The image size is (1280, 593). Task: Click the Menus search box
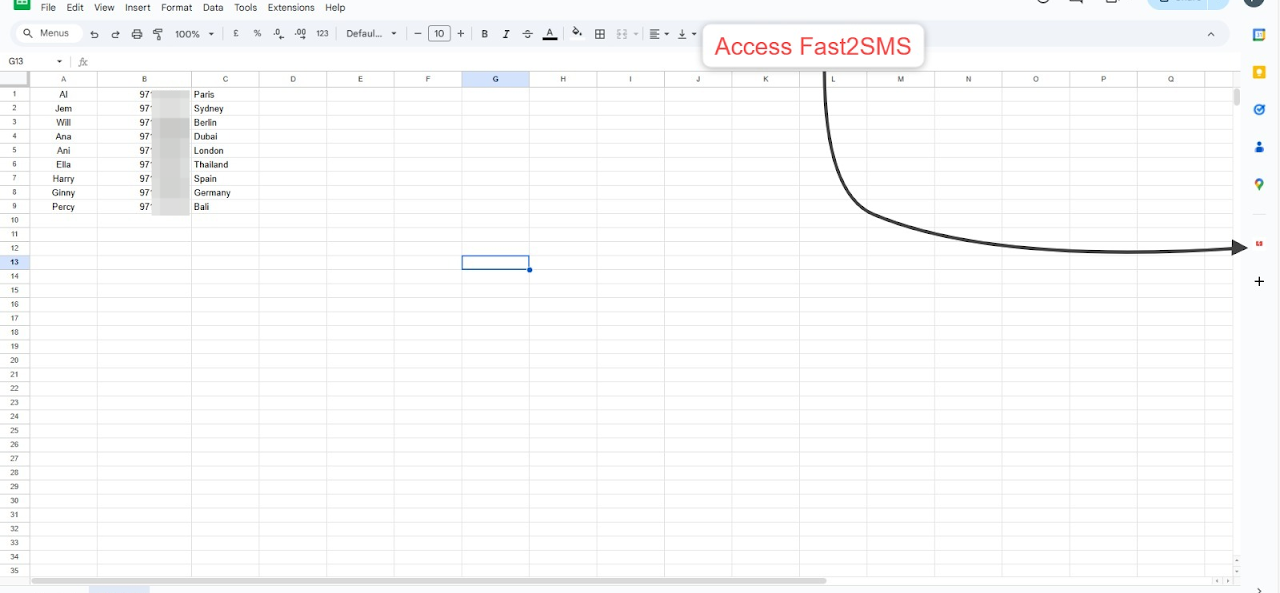click(48, 34)
